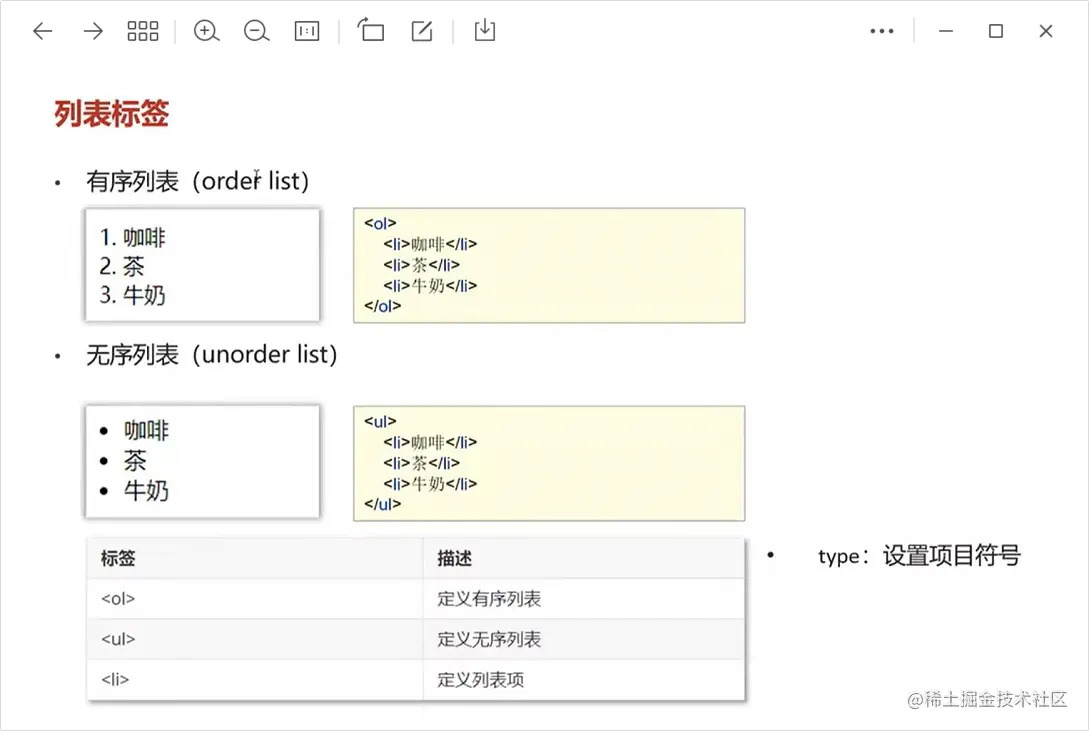Click the closing </ol> tag in code box
Viewport: 1089px width, 731px height.
[x=383, y=305]
